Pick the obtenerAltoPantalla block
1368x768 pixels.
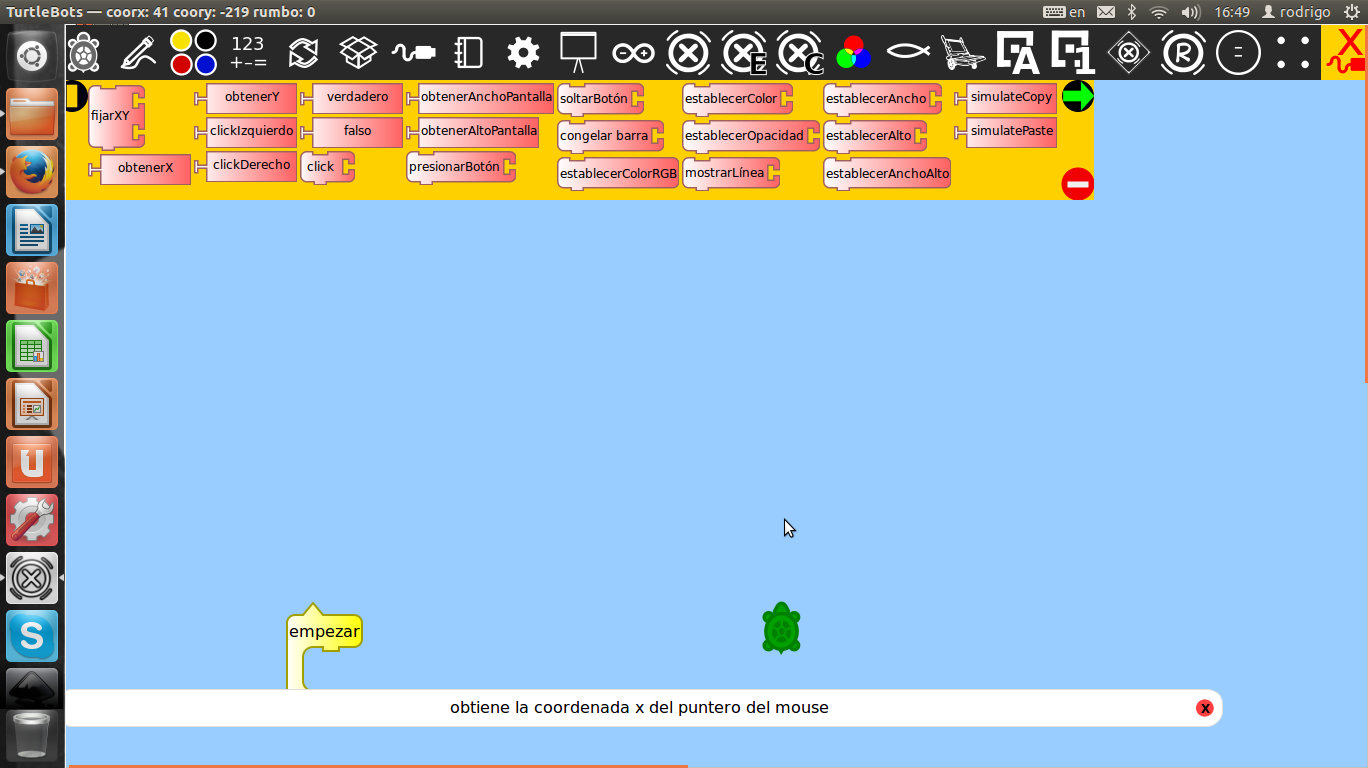tap(473, 132)
